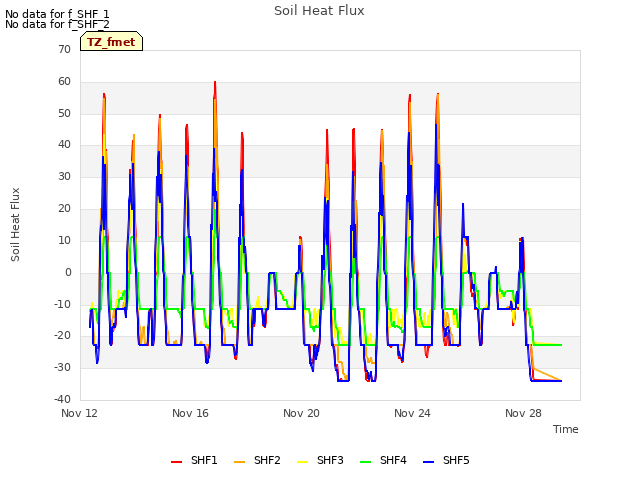
Task: Toggle SHF4 series in legend
Action: (x=383, y=460)
